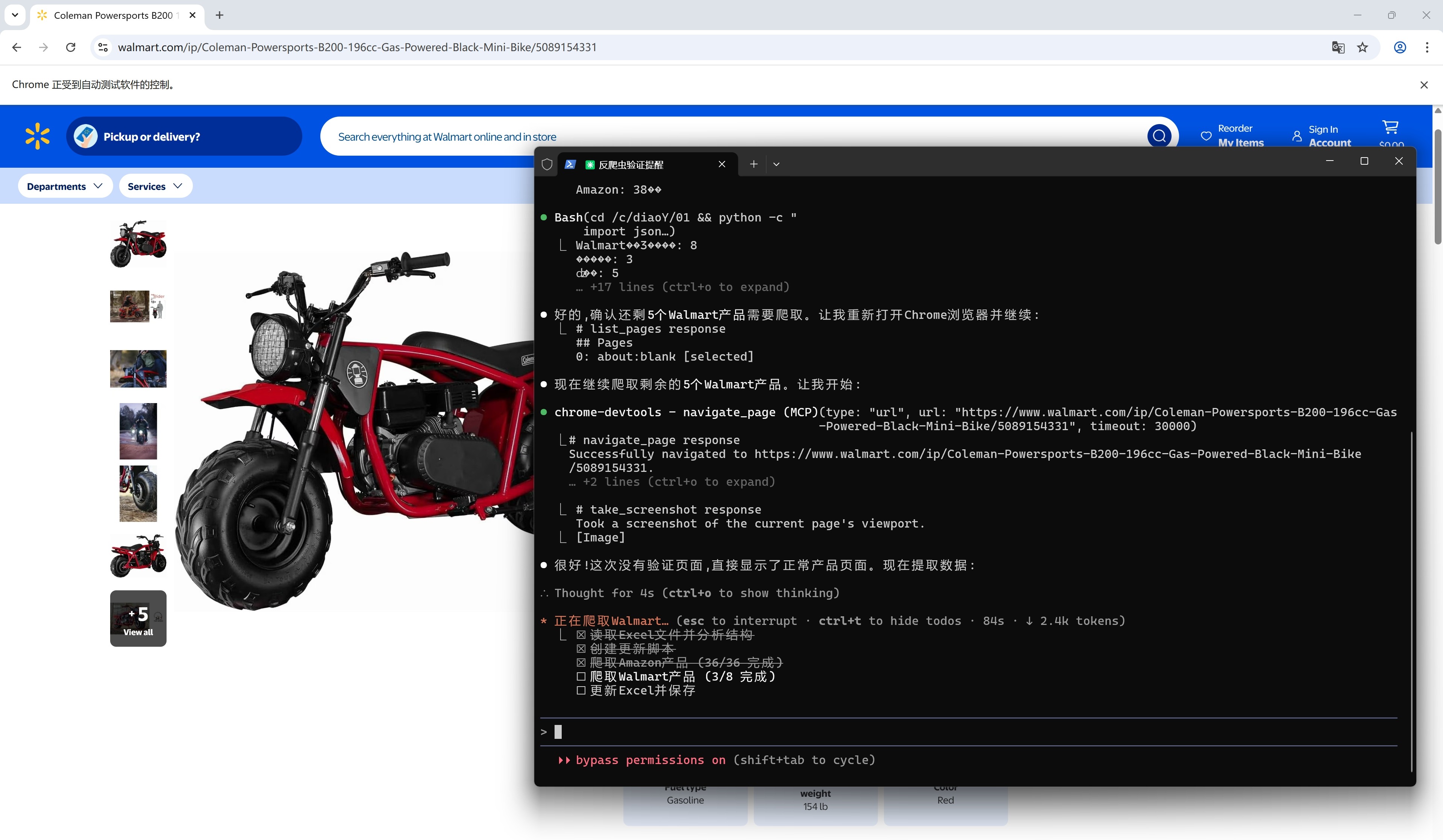Select the third thumbnail with the rider in green
This screenshot has height=840, width=1443.
pyautogui.click(x=138, y=369)
